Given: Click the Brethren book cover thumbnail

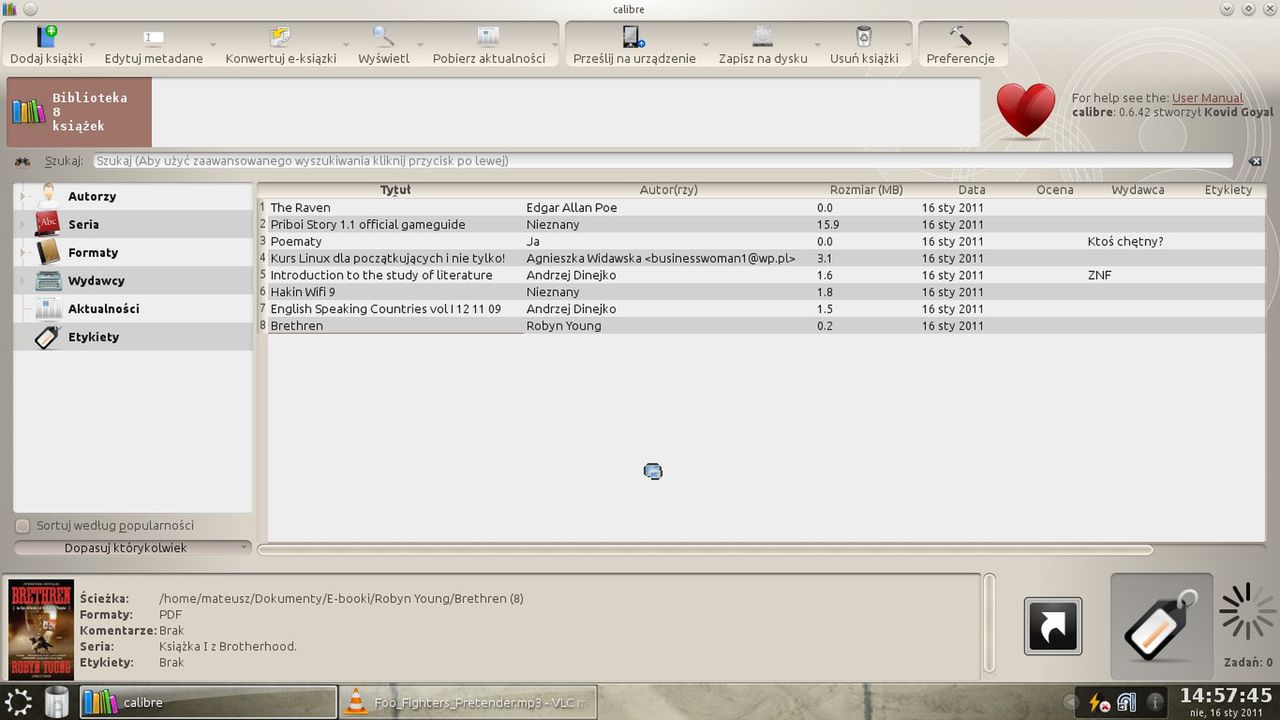Looking at the screenshot, I should tap(41, 630).
